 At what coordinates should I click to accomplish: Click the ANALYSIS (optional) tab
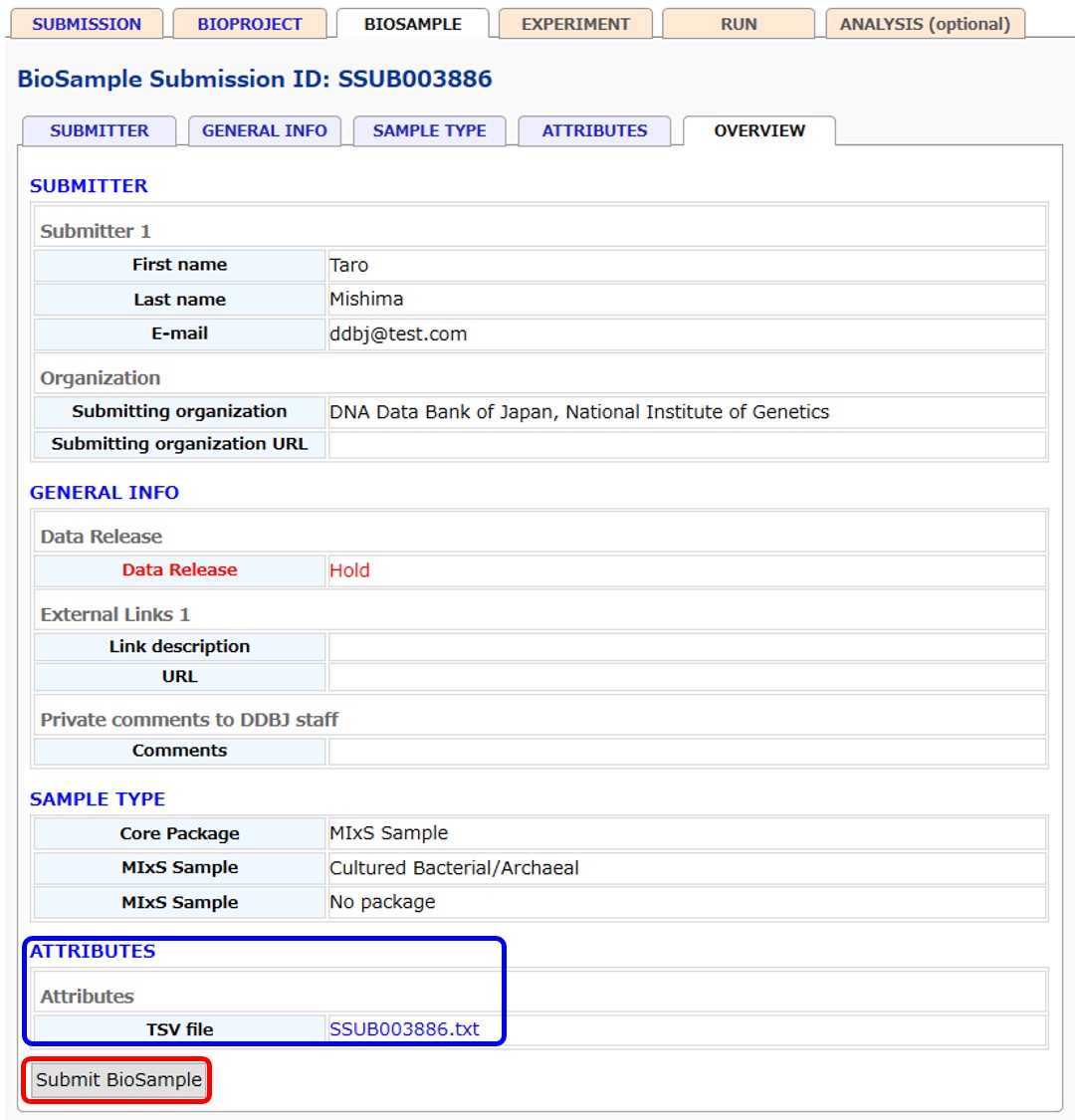tap(925, 24)
